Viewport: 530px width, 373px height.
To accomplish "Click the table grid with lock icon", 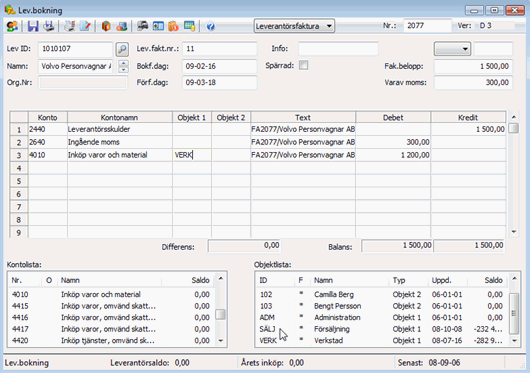I will (190, 26).
